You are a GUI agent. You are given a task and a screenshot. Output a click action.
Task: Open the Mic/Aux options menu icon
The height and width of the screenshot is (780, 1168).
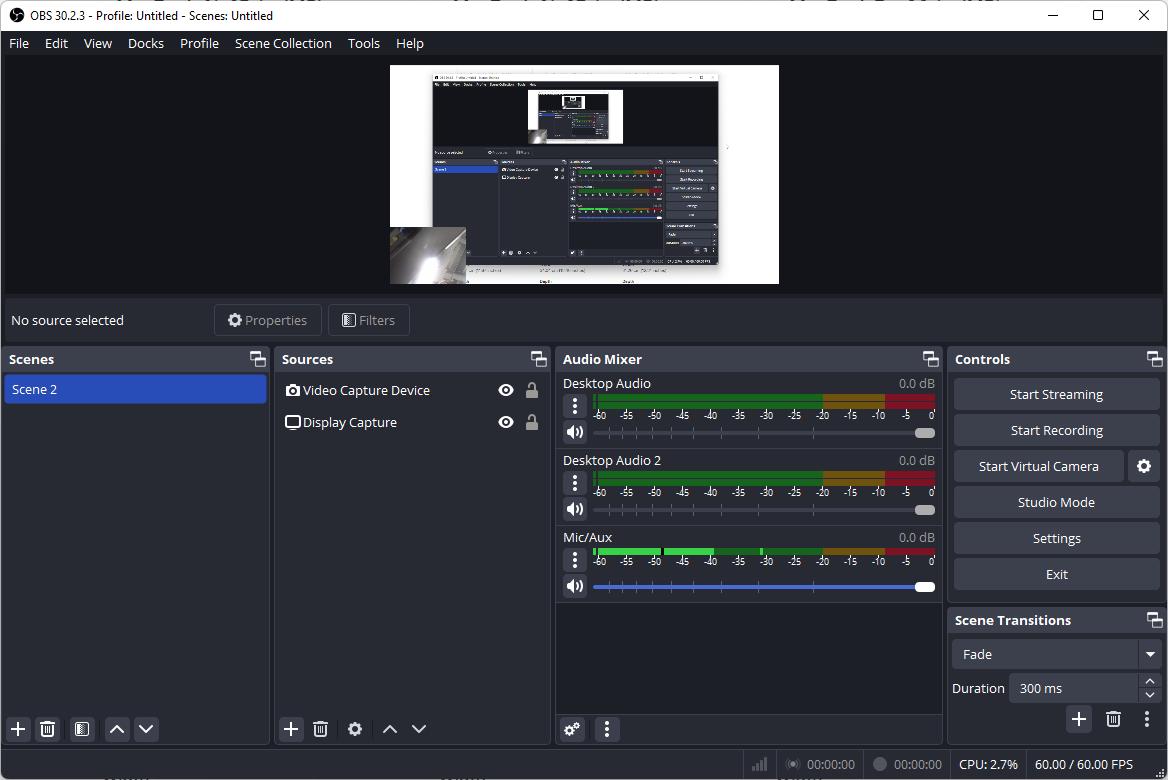(x=575, y=560)
